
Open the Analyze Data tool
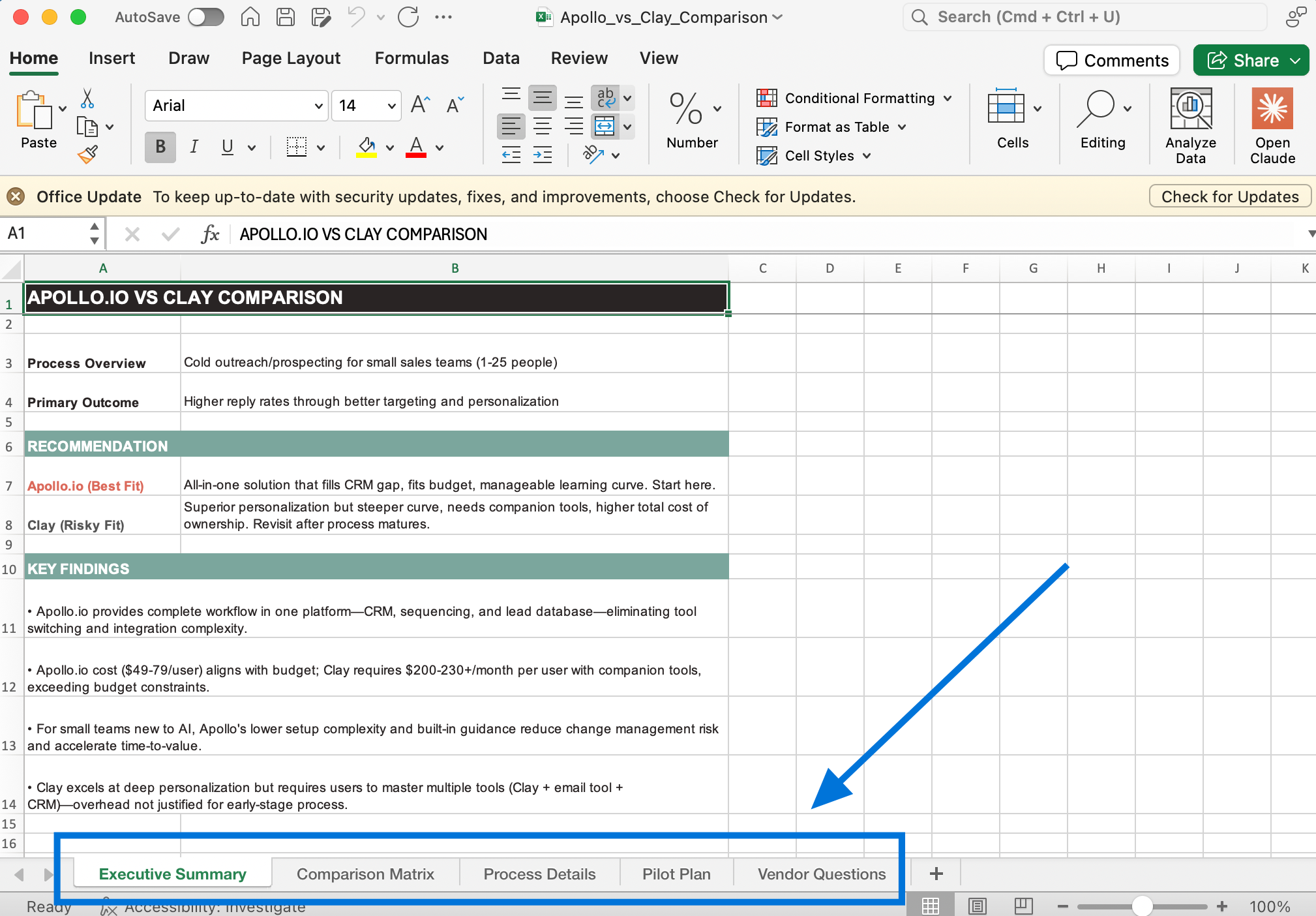1190,125
